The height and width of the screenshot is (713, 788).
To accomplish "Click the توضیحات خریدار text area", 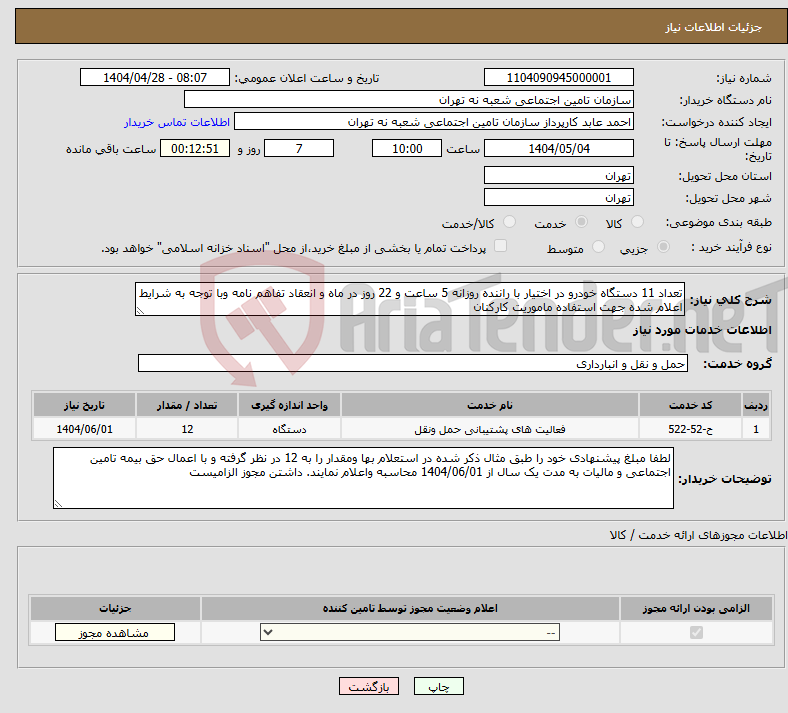I will (x=363, y=478).
